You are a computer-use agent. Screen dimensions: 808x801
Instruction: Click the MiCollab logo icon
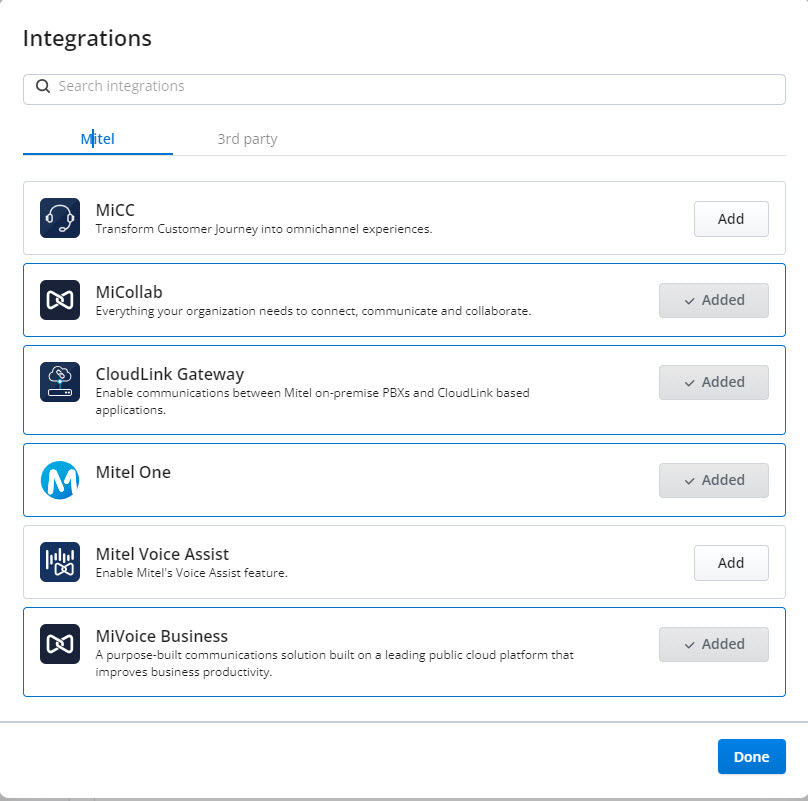[x=60, y=300]
